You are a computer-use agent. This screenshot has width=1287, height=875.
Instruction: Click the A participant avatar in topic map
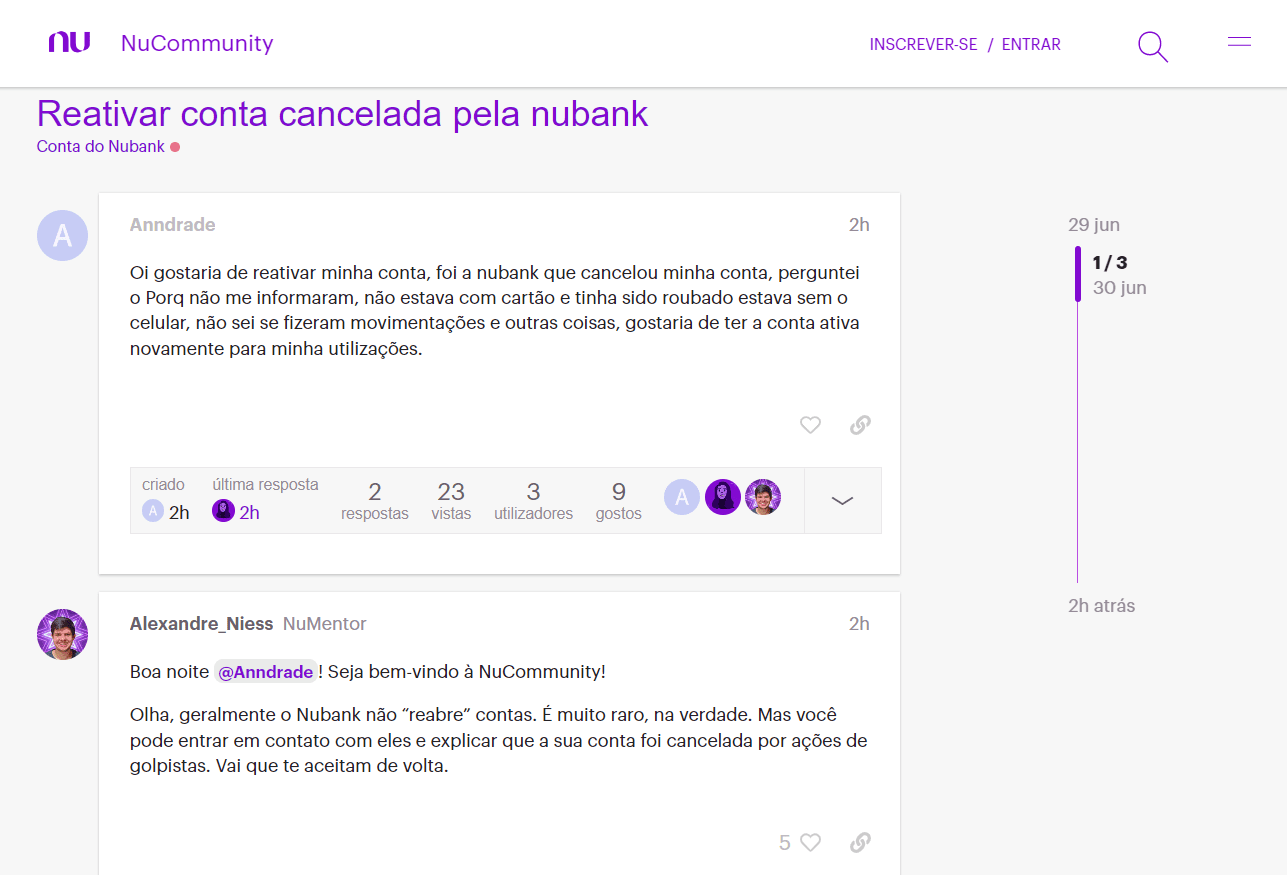click(x=682, y=497)
